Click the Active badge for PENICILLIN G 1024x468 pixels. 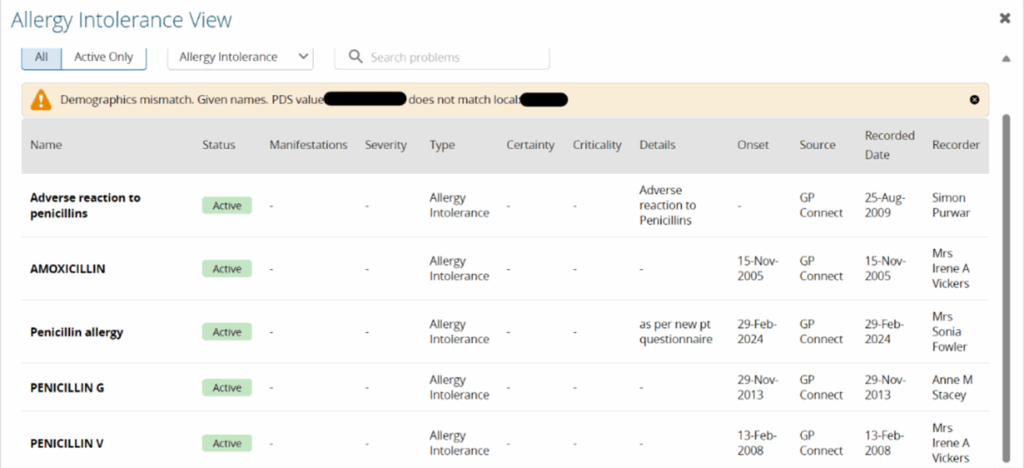coord(227,387)
